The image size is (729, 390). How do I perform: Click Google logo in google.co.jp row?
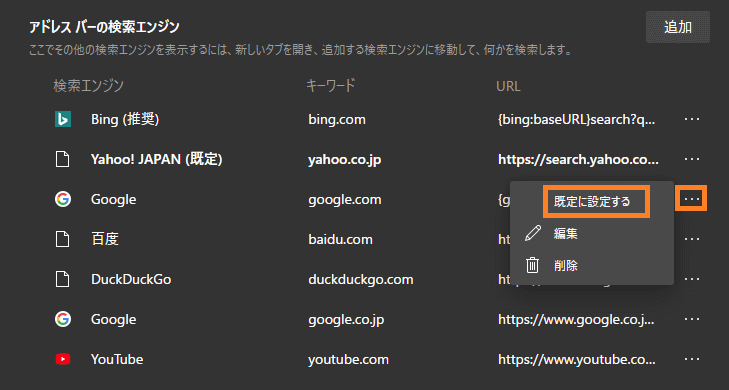coord(63,319)
